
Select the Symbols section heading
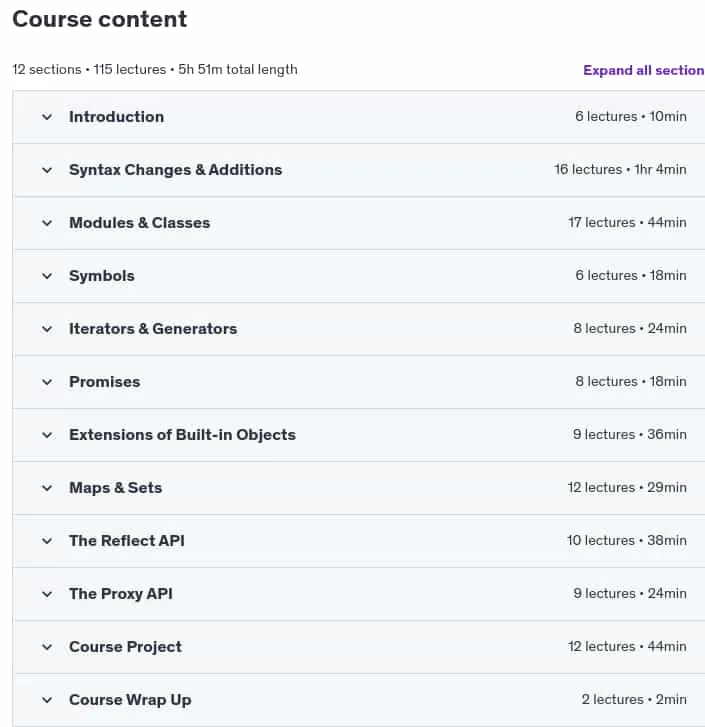pyautogui.click(x=102, y=276)
